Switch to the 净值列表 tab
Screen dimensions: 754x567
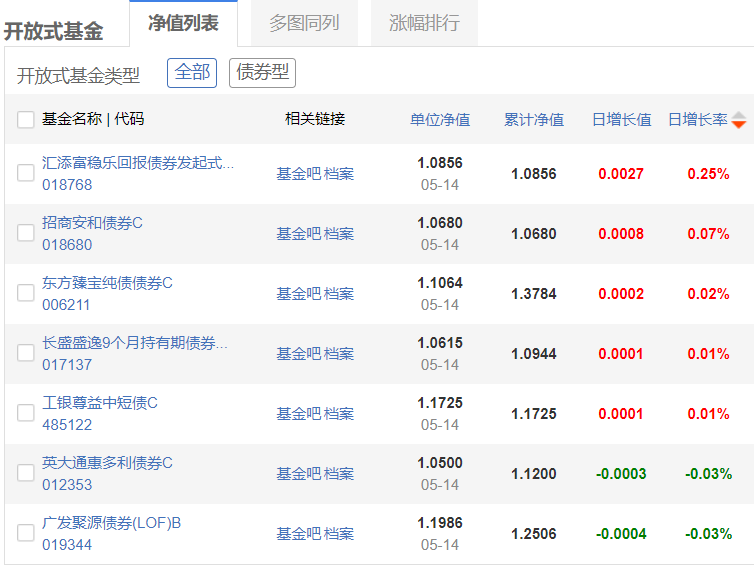click(x=183, y=23)
